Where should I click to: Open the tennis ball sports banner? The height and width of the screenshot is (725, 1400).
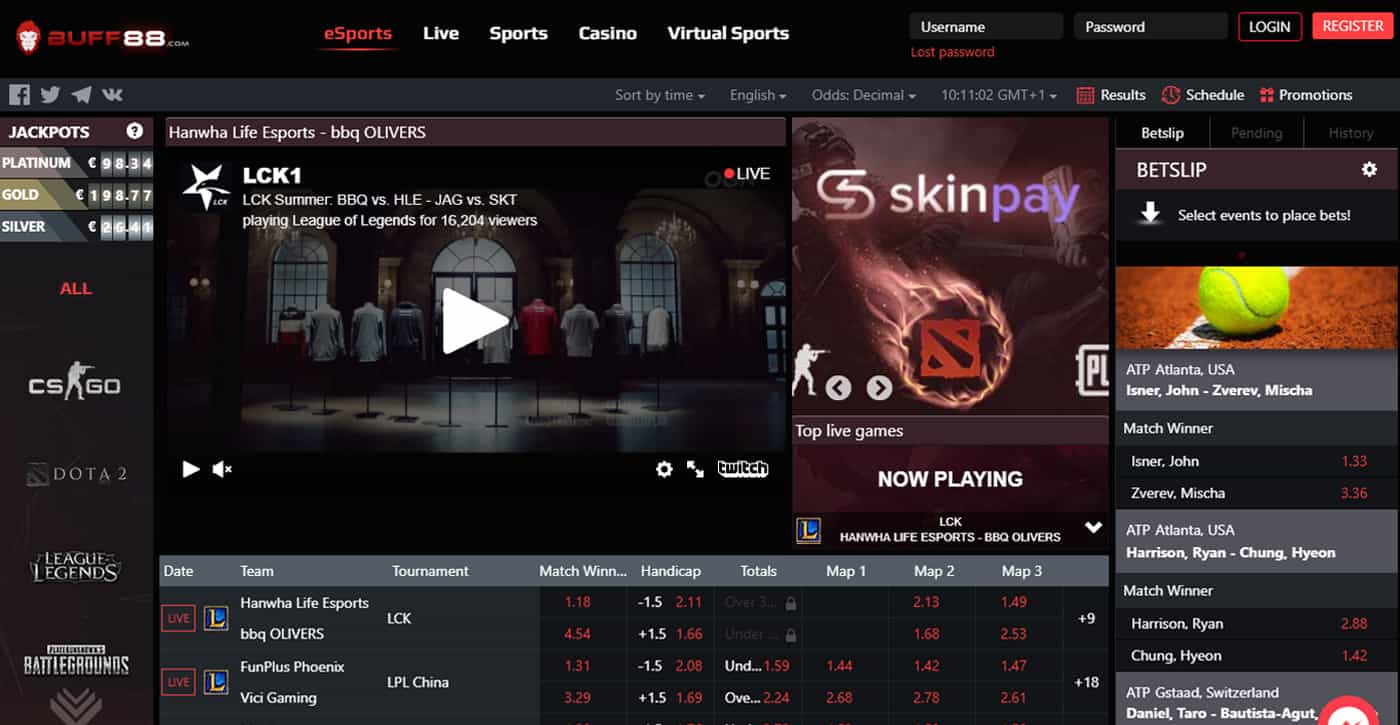tap(1257, 308)
